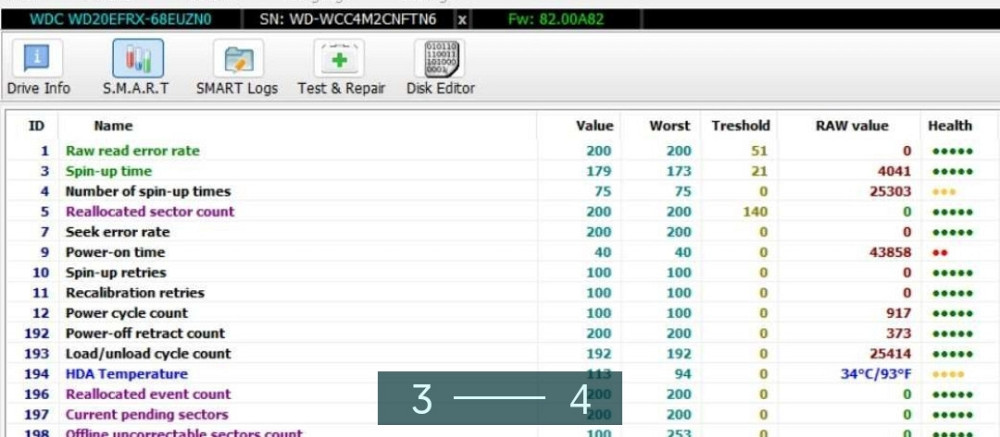The width and height of the screenshot is (1000, 437).
Task: Sort by the Name column header
Action: (113, 126)
